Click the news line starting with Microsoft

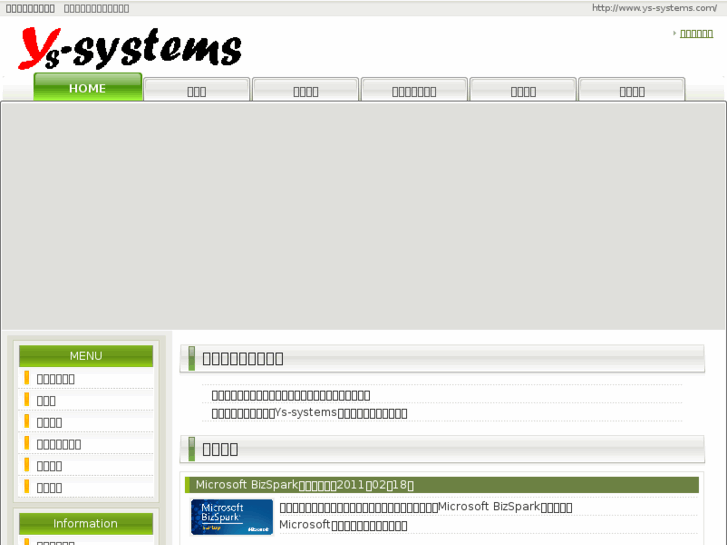tap(343, 525)
